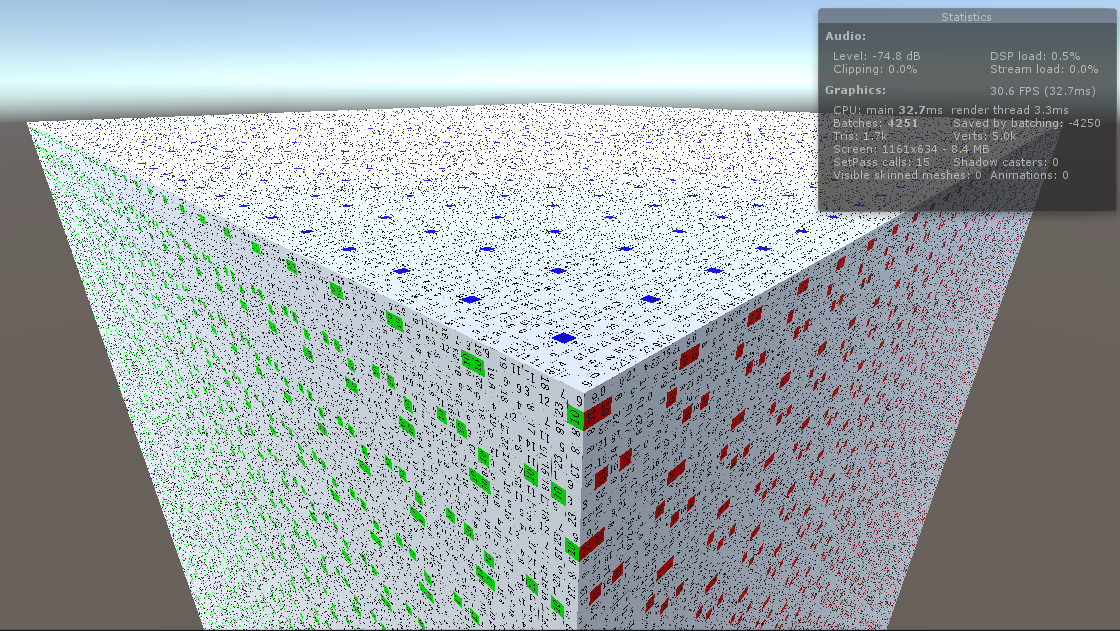The width and height of the screenshot is (1120, 631).
Task: Select the Animations 0 statistic
Action: (1029, 175)
